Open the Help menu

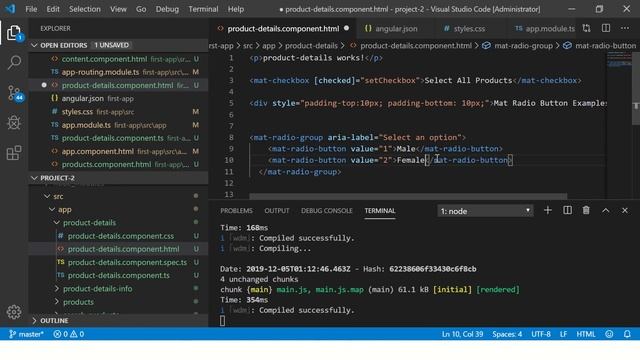point(236,9)
